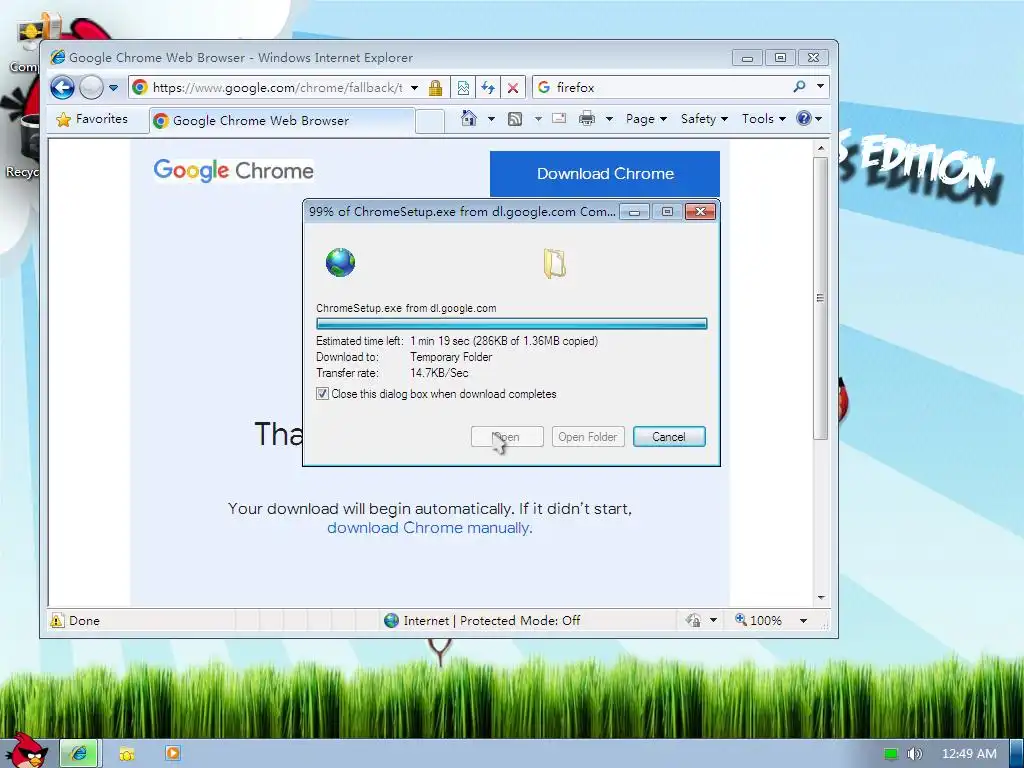Click the security lock icon in address bar
This screenshot has height=768, width=1024.
pyautogui.click(x=436, y=88)
